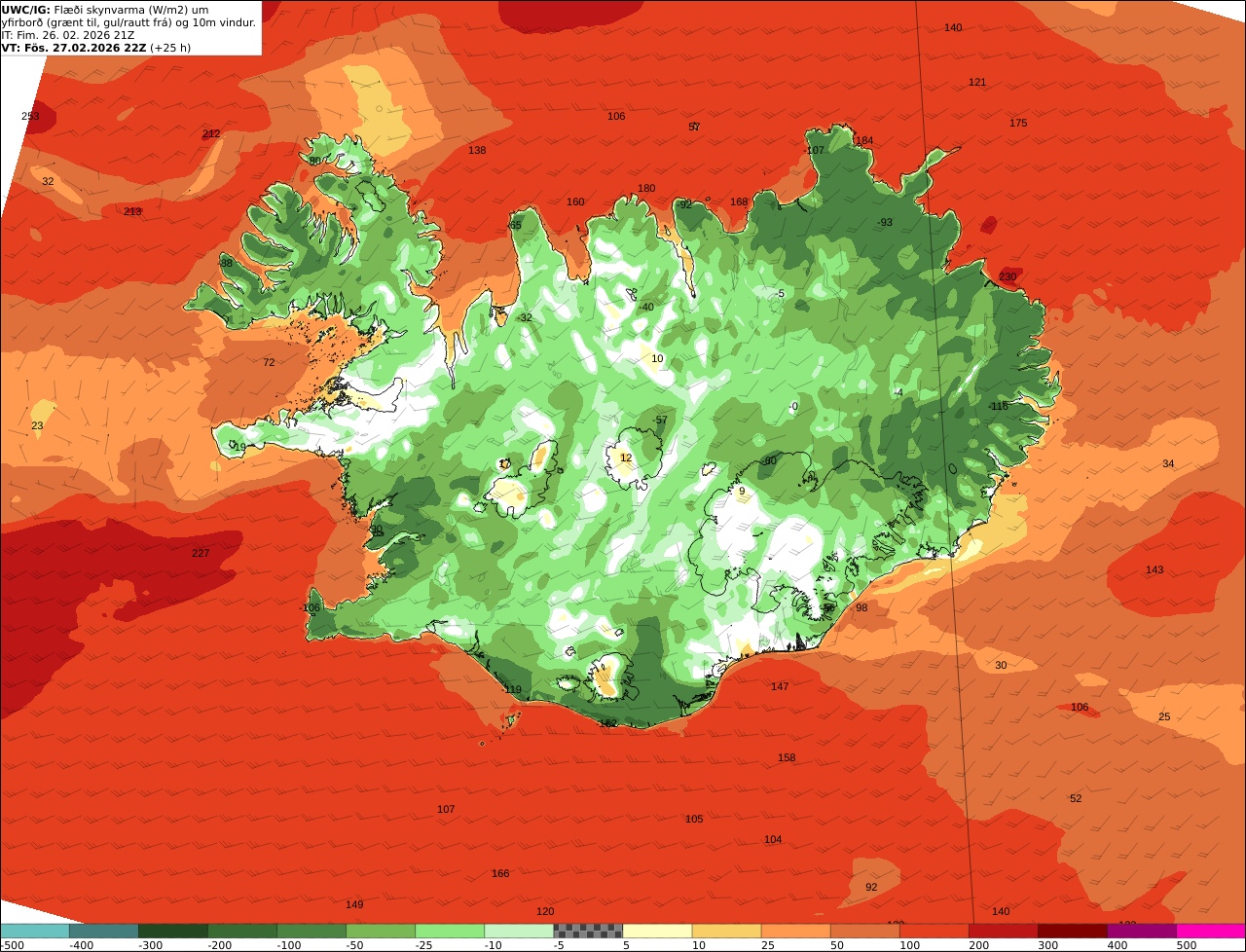Click the pale yellow swatch between 5 and 10
Viewport: 1246px width, 952px height.
tap(658, 931)
